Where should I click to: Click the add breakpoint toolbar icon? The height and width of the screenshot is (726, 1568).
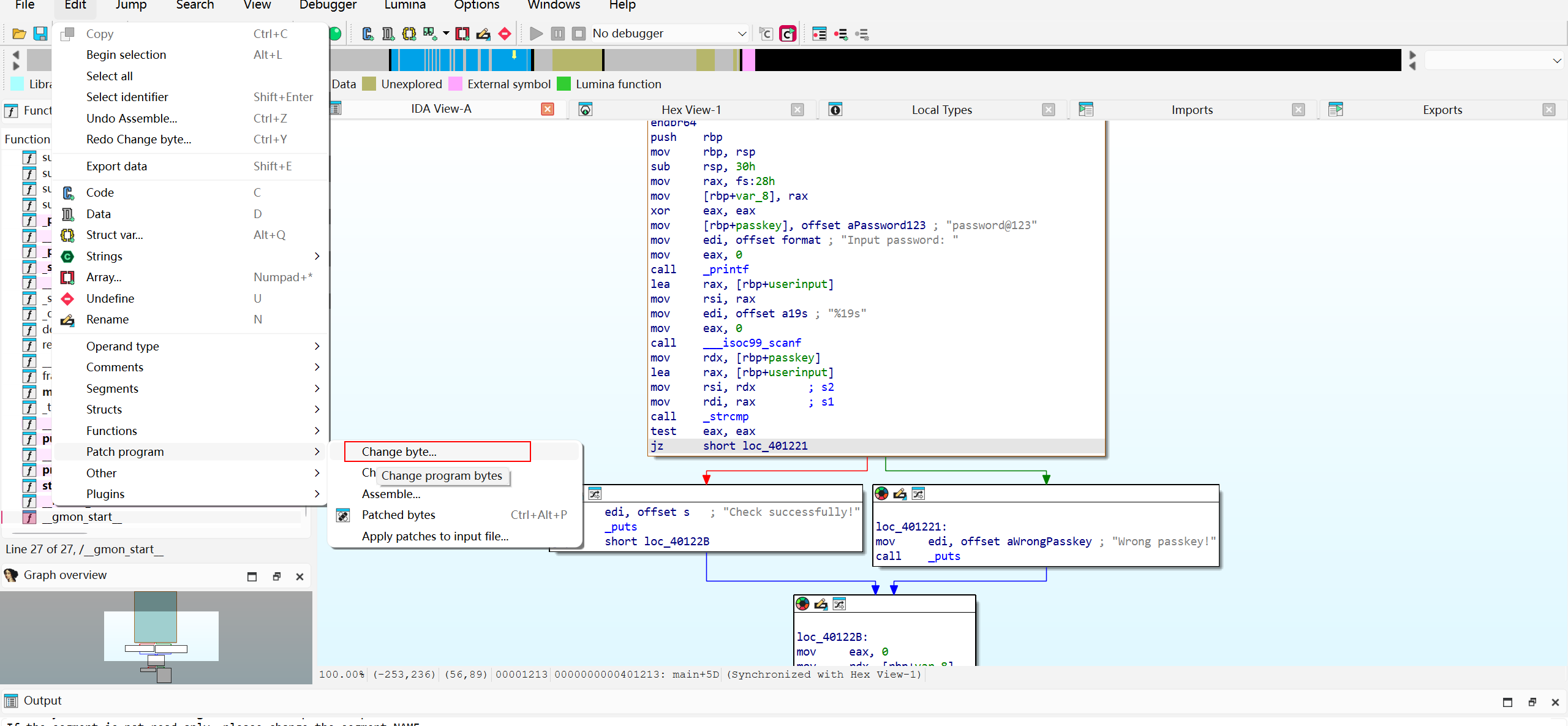click(841, 34)
